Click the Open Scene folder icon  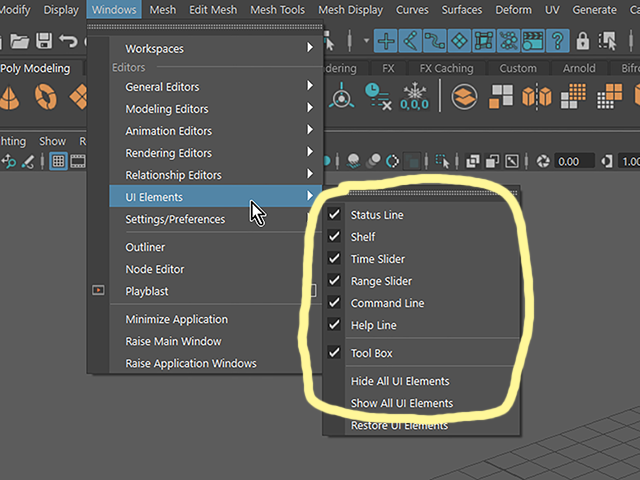[x=19, y=41]
